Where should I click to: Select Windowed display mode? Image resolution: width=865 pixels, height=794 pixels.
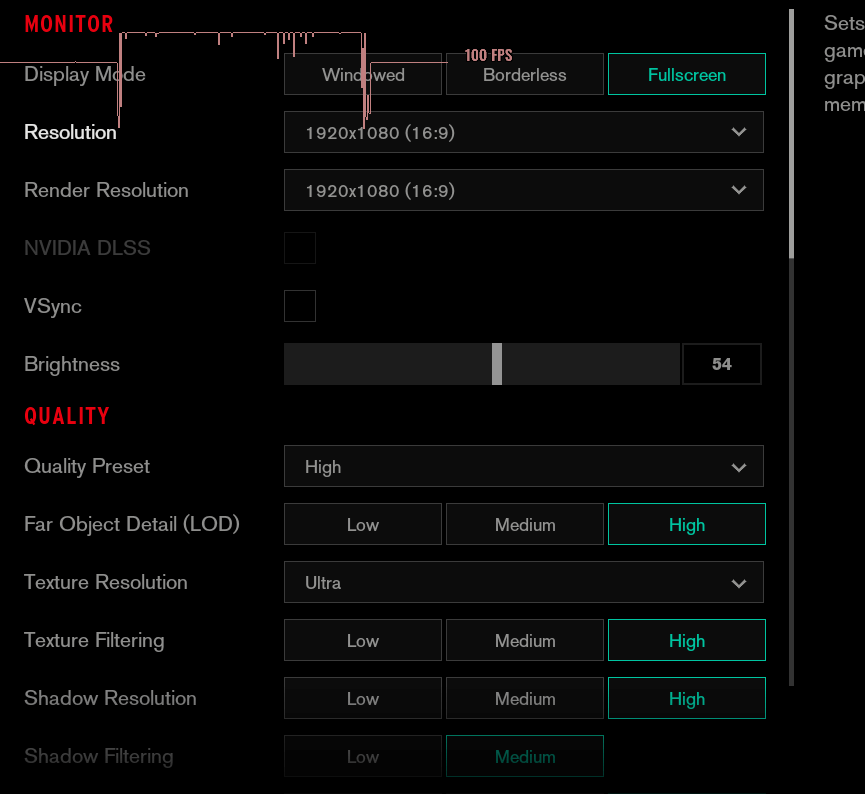363,74
